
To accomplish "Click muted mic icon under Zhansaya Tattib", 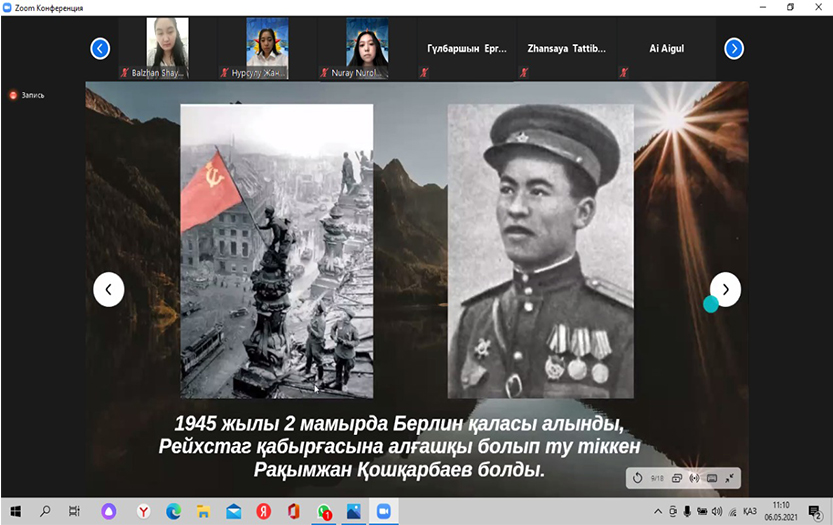I will click(x=524, y=72).
